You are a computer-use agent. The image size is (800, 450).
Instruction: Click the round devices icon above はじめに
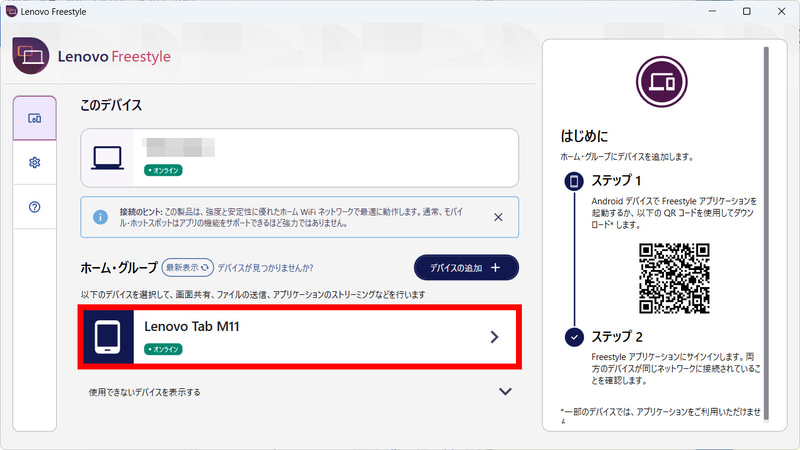pos(662,82)
